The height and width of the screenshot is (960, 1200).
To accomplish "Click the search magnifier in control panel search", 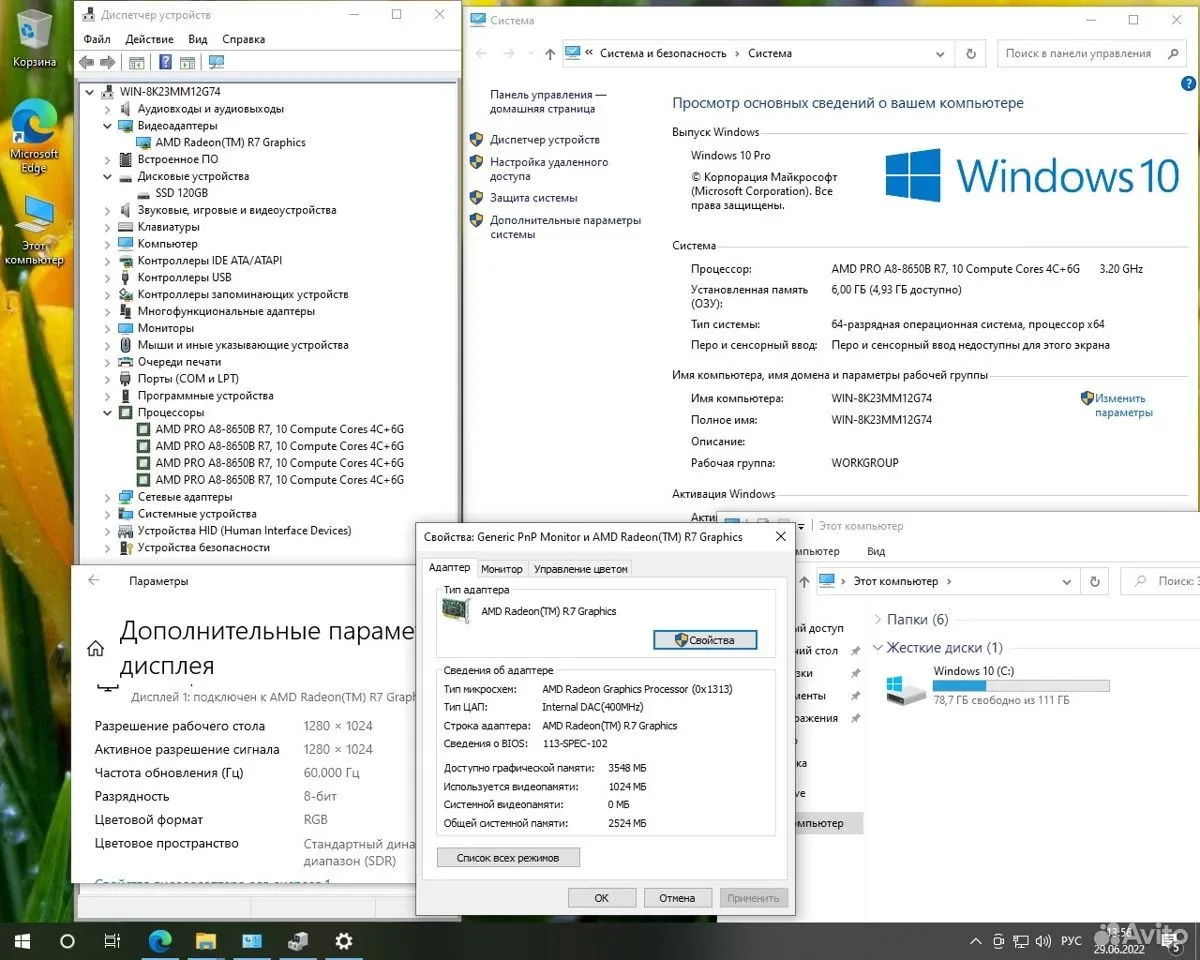I will coord(1175,53).
